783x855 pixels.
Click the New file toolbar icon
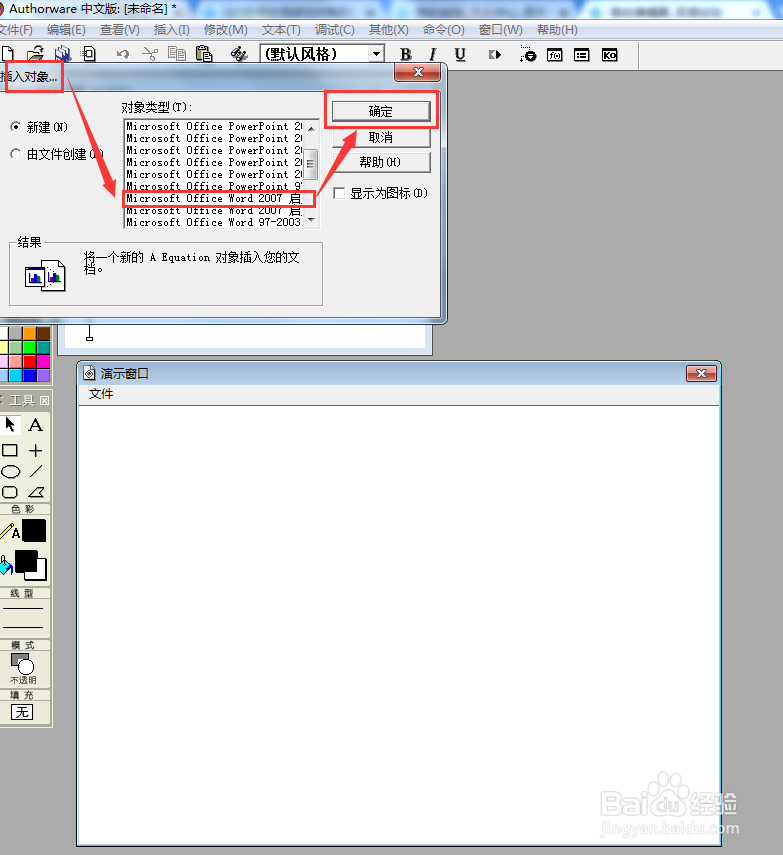[7, 54]
